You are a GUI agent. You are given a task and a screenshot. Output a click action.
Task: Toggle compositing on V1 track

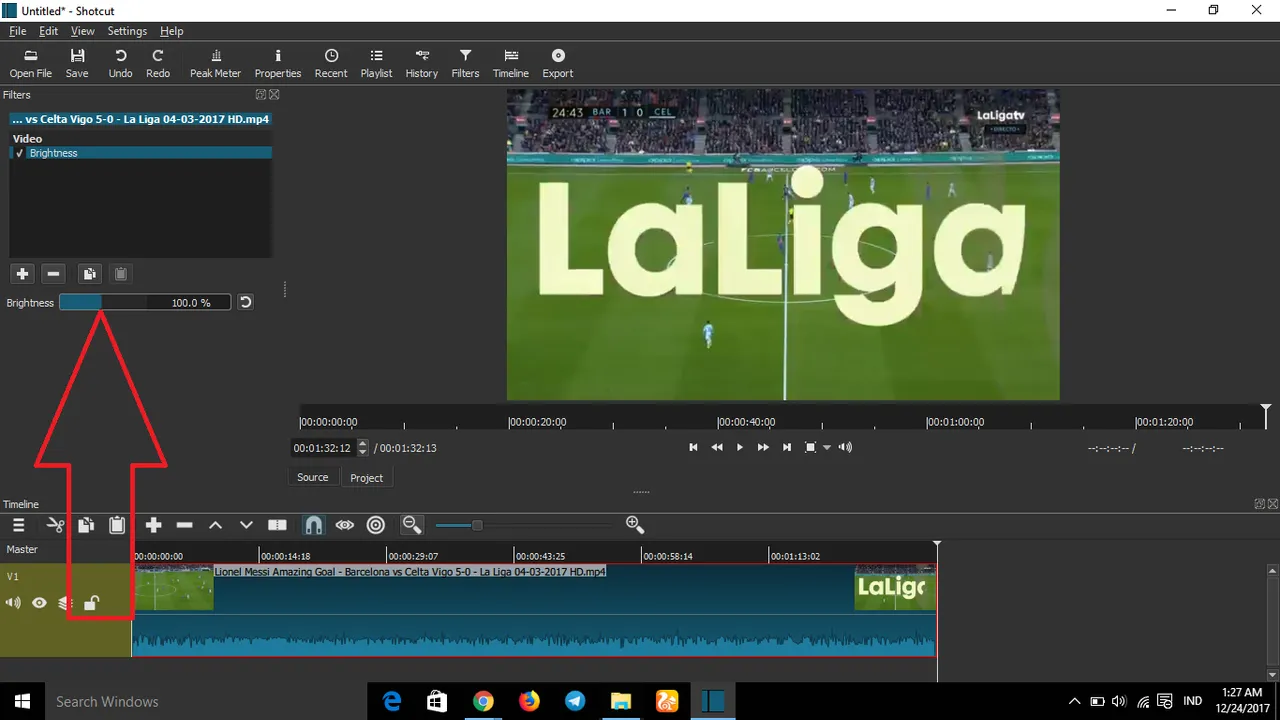point(65,603)
